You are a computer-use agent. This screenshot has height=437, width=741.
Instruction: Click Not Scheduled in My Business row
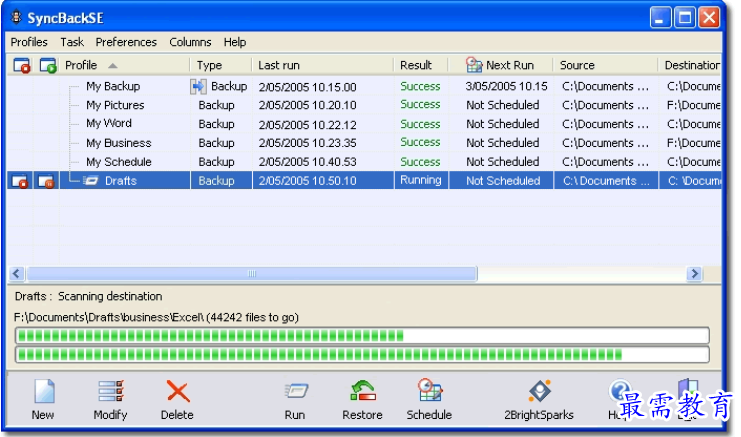502,143
